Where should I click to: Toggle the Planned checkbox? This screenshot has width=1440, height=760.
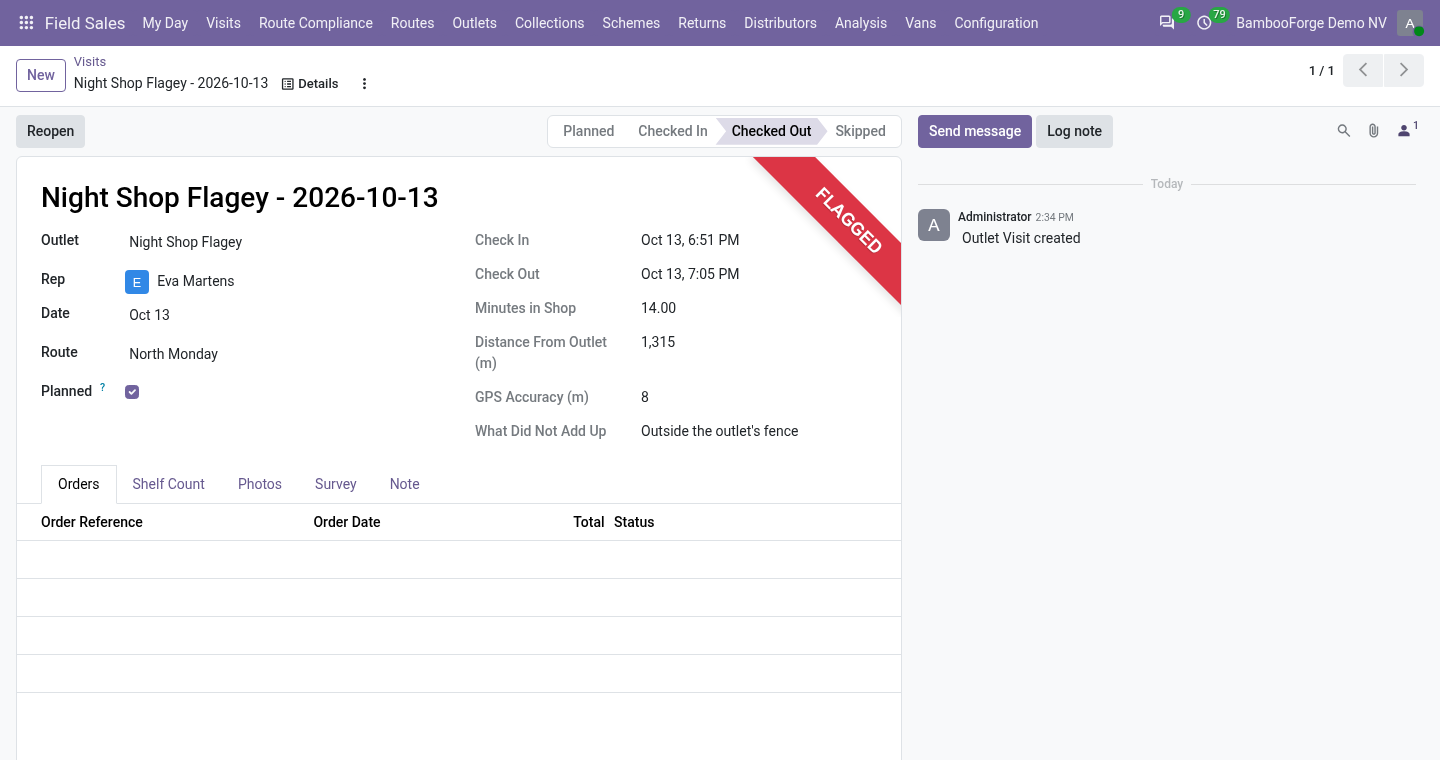point(132,392)
